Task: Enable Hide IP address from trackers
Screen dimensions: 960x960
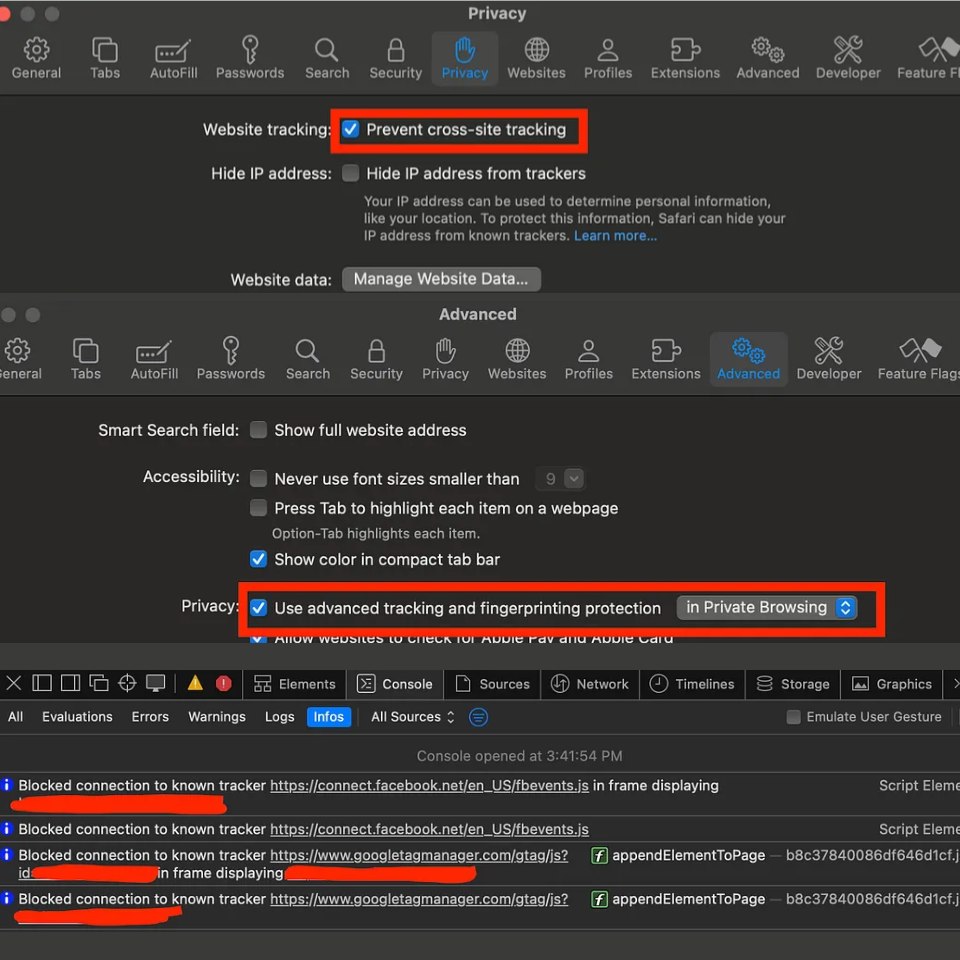Action: [350, 173]
